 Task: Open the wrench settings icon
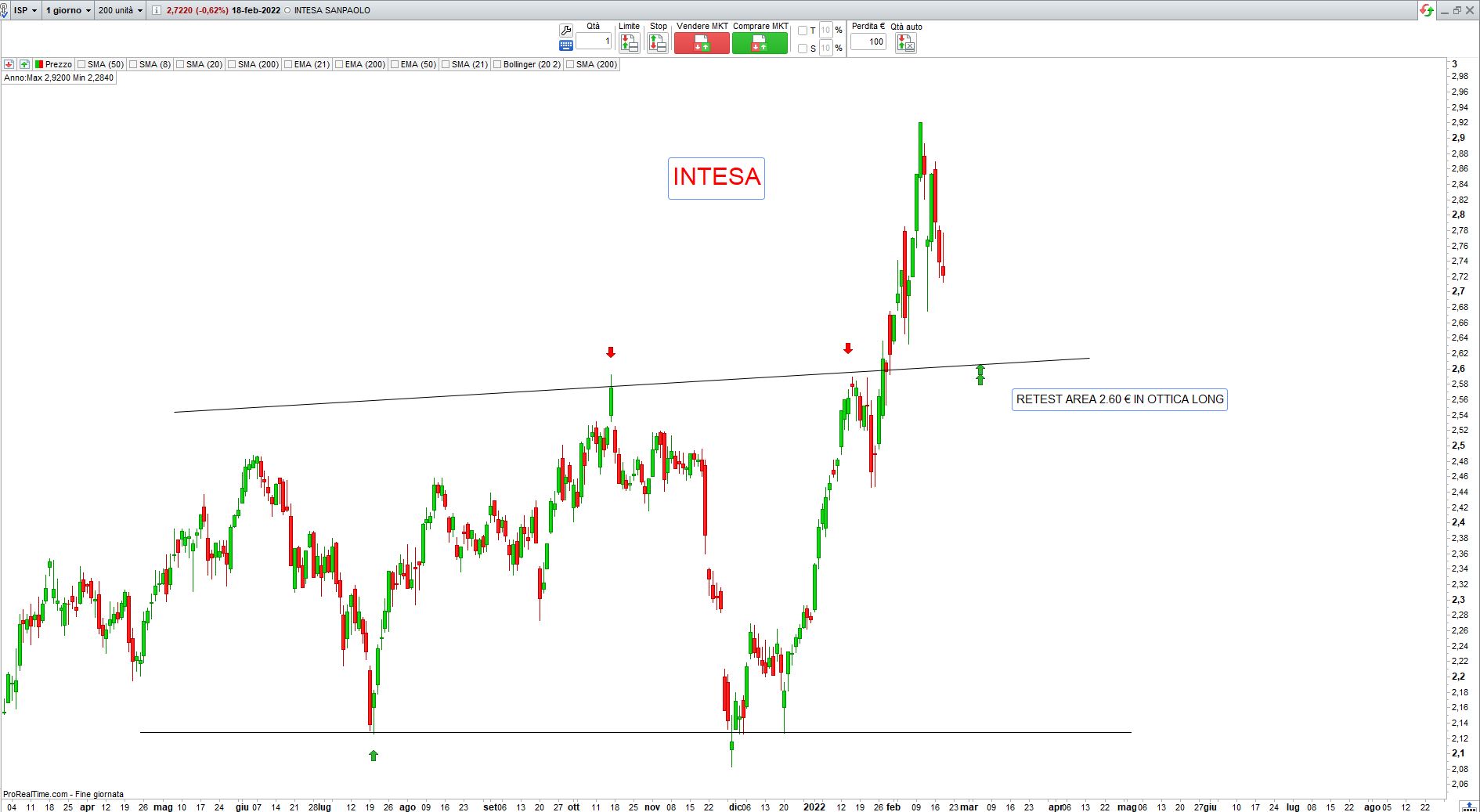[565, 31]
